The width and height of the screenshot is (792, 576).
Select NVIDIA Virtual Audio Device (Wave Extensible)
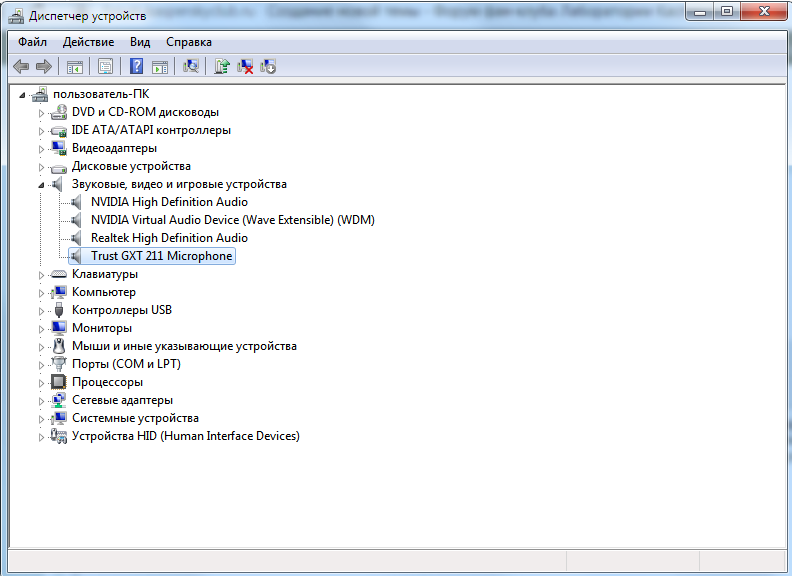233,220
